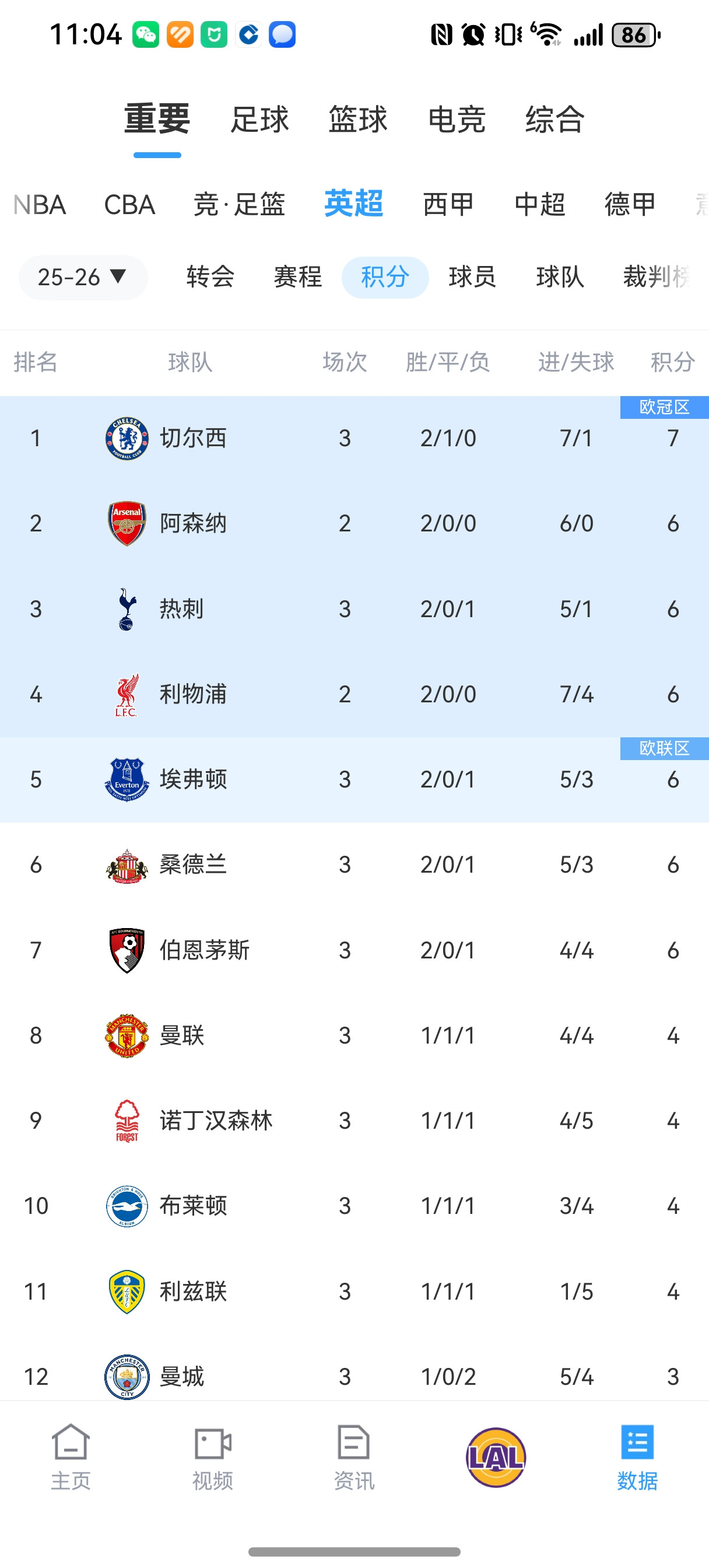709x1568 pixels.
Task: Switch to the 足球 top tab
Action: tap(259, 120)
